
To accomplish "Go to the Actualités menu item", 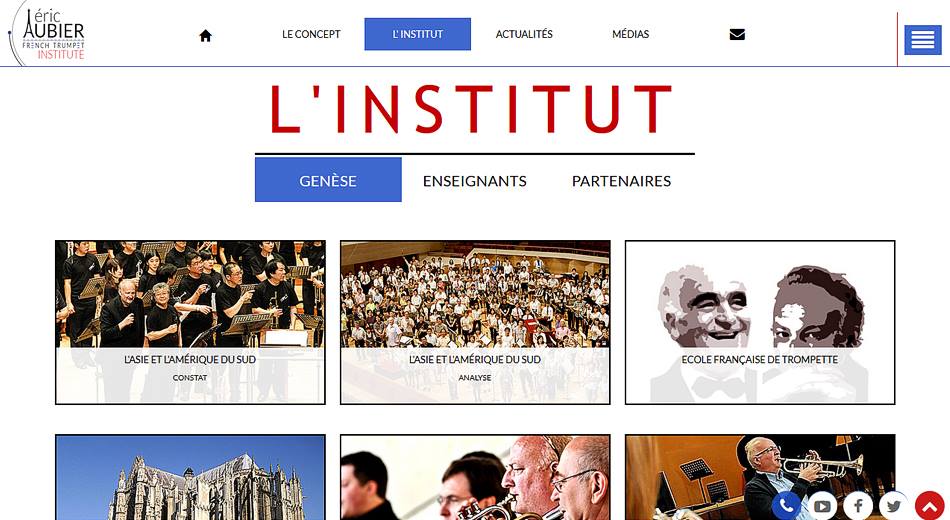I will point(524,35).
